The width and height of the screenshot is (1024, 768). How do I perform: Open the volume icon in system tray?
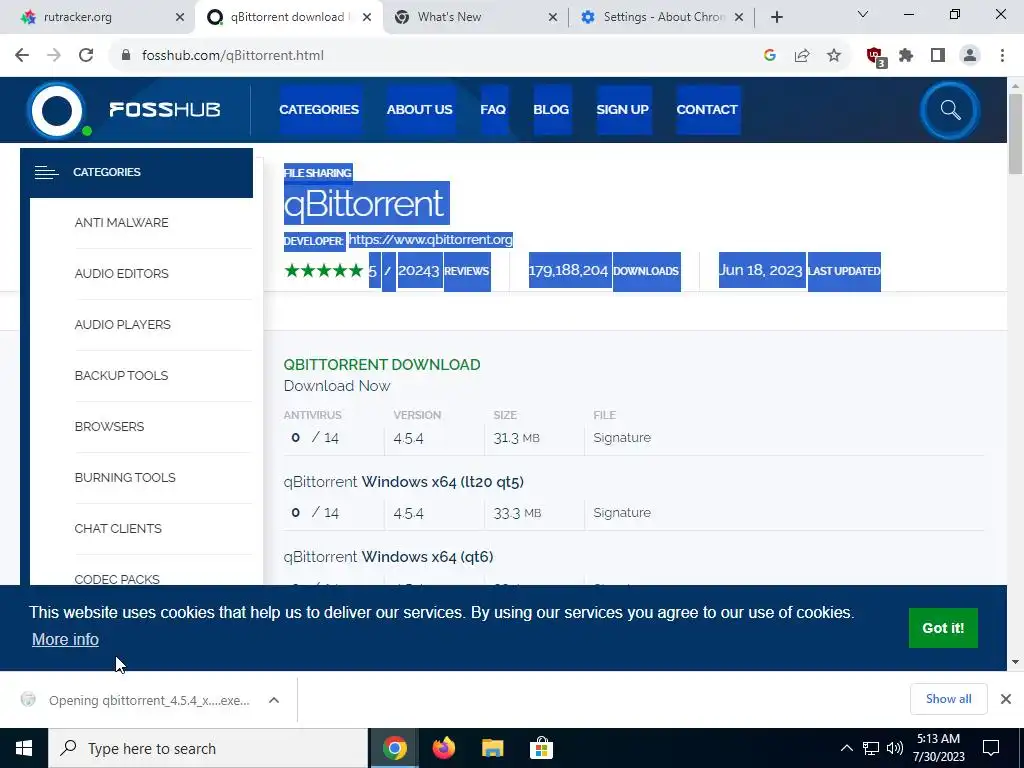click(x=895, y=748)
